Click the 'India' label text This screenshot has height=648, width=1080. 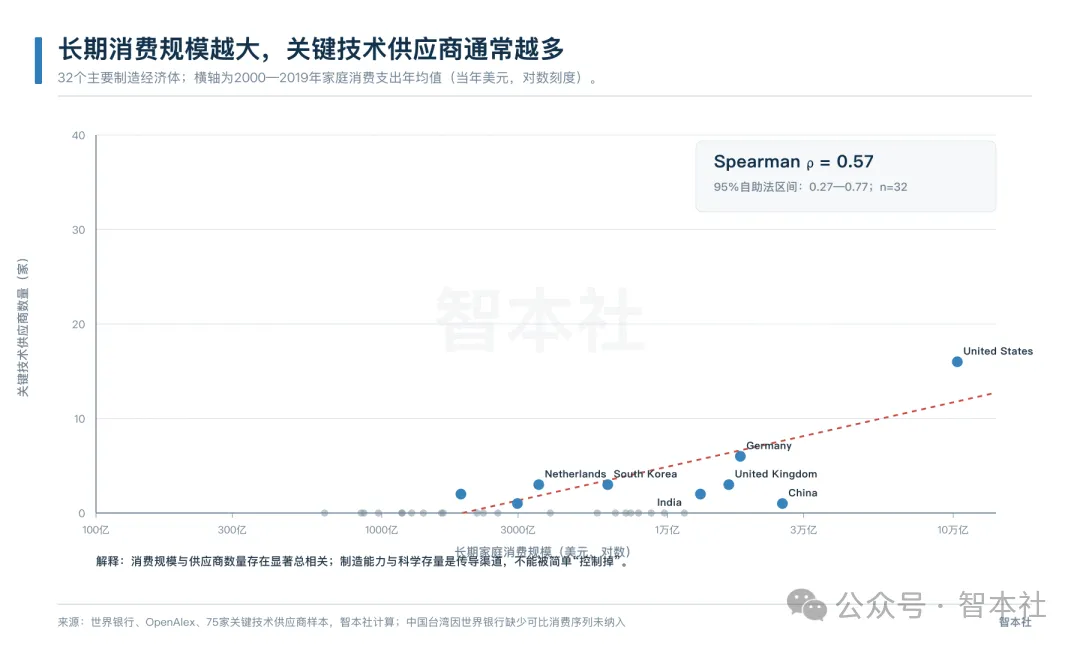[669, 503]
